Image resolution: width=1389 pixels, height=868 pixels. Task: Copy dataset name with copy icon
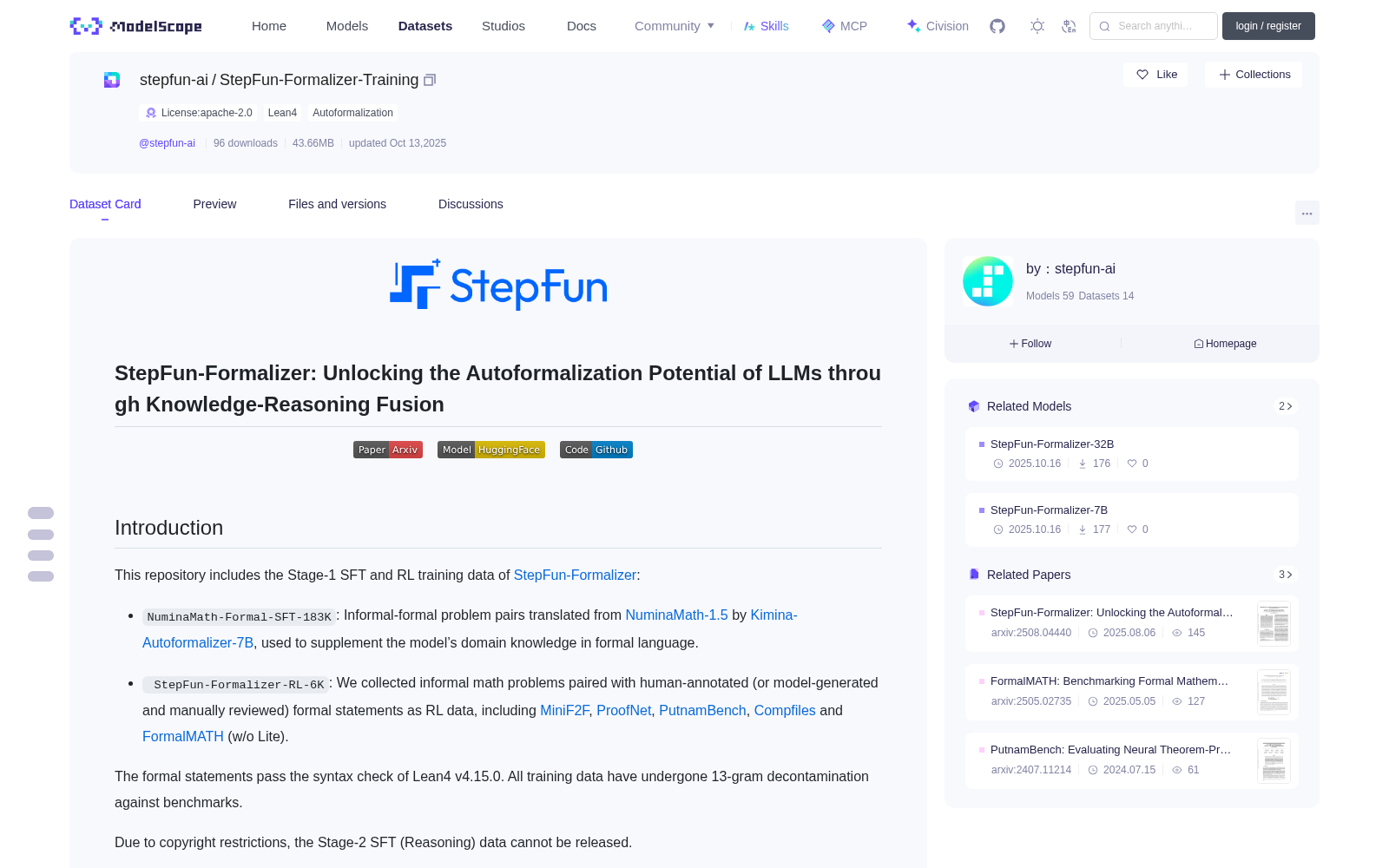[430, 80]
